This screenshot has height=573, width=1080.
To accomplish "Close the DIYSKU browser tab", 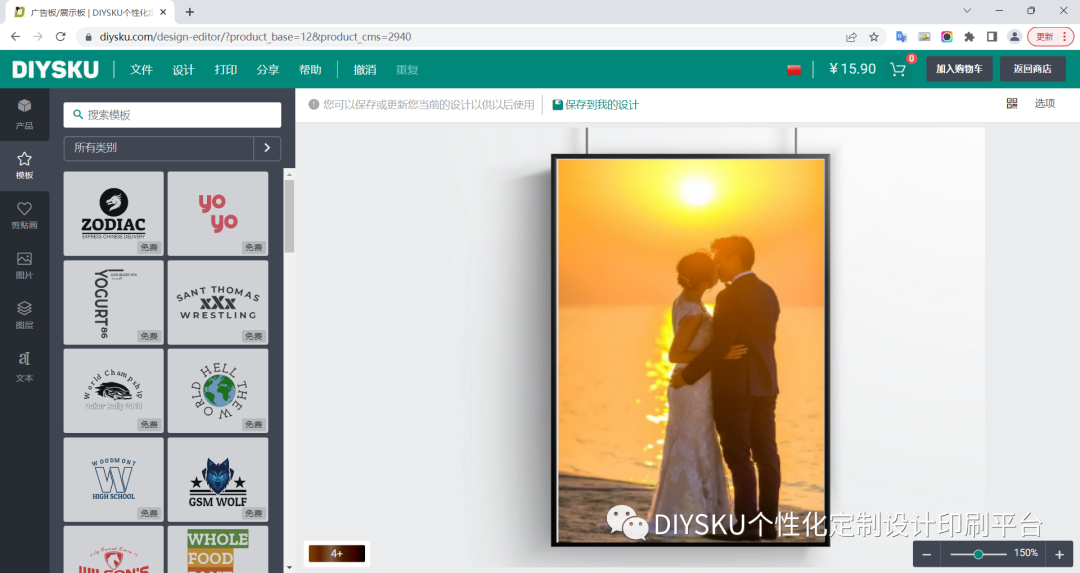I will coord(163,12).
